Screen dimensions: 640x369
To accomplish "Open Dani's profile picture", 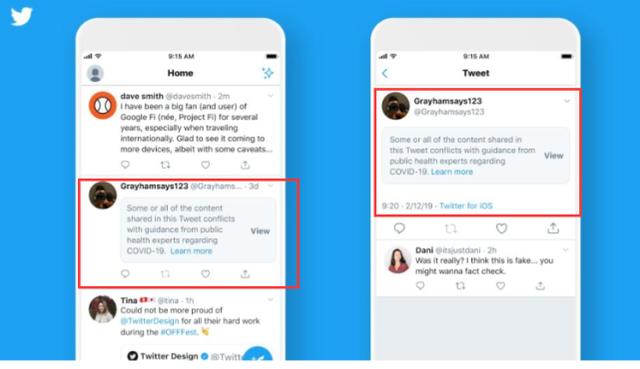I will [x=398, y=260].
